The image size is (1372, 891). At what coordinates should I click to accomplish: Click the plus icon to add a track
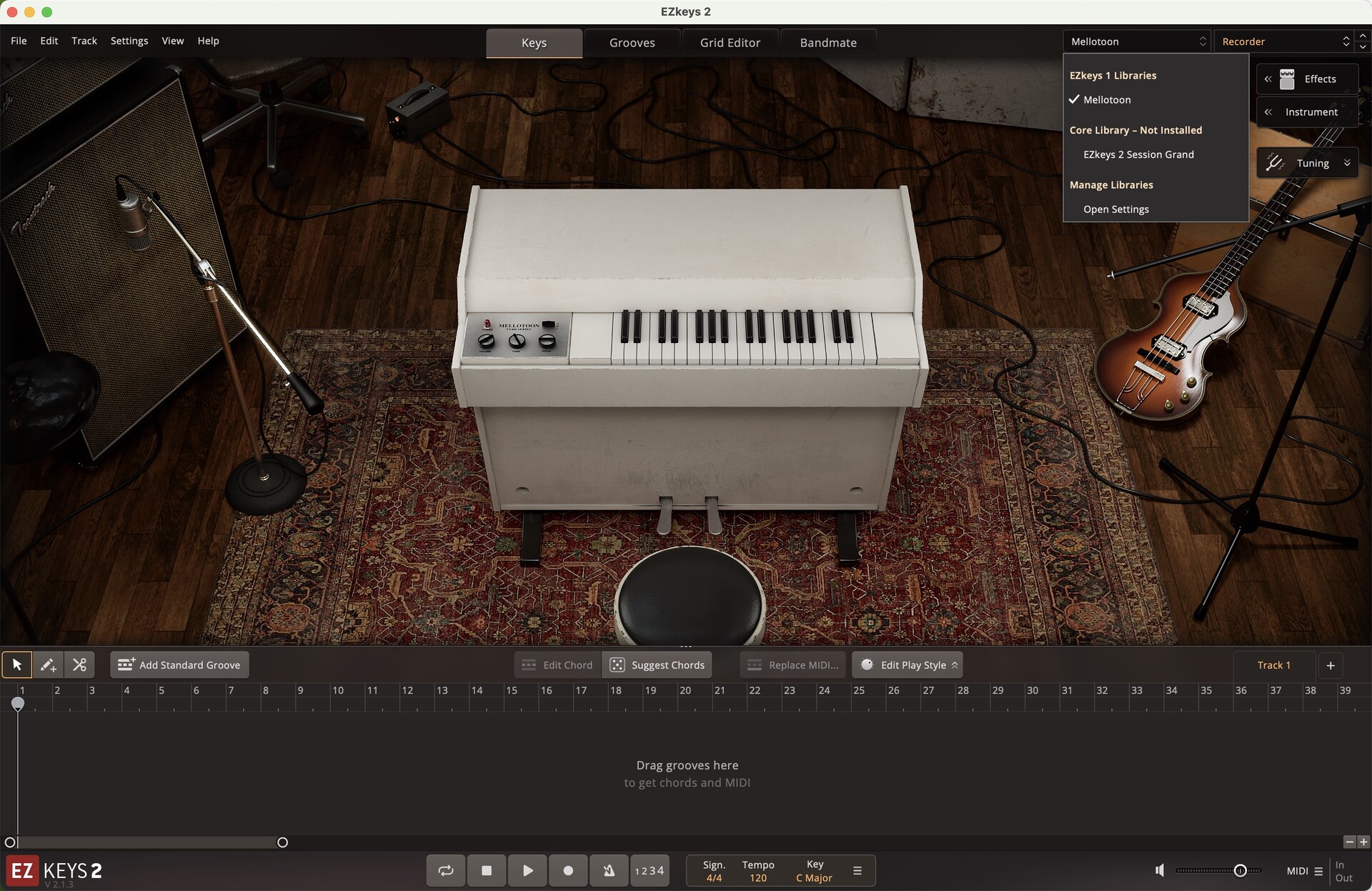pos(1331,665)
